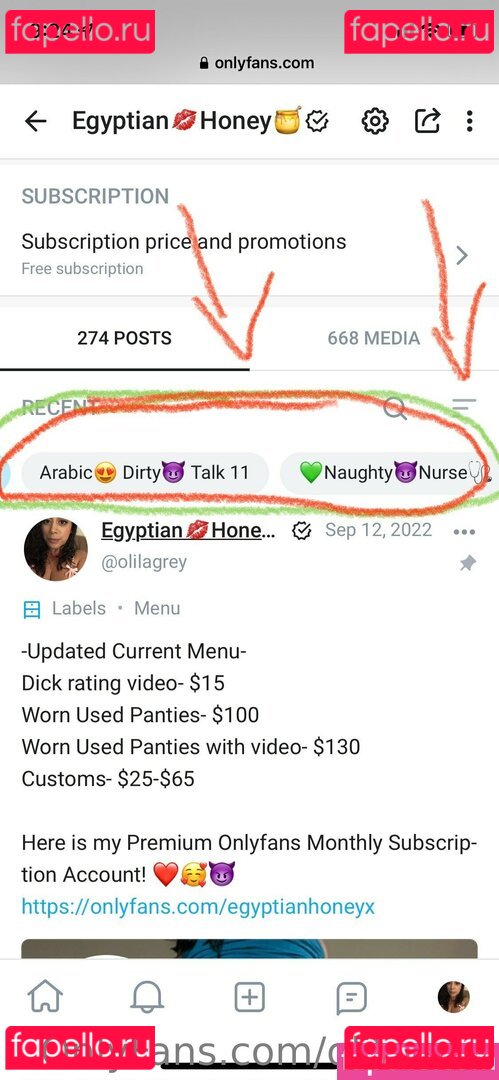Toggle the pin on the pinned post
Viewport: 499px width, 1080px height.
point(468,564)
